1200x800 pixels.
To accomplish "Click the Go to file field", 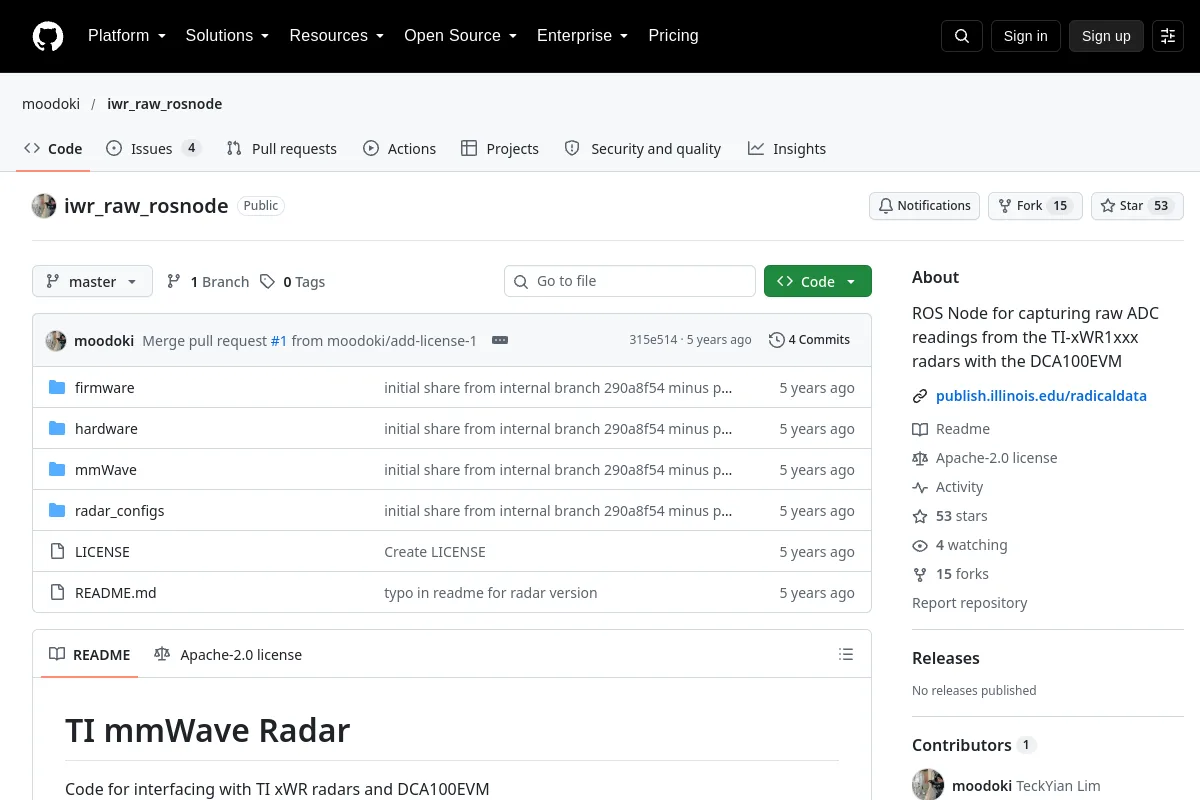I will pyautogui.click(x=630, y=282).
